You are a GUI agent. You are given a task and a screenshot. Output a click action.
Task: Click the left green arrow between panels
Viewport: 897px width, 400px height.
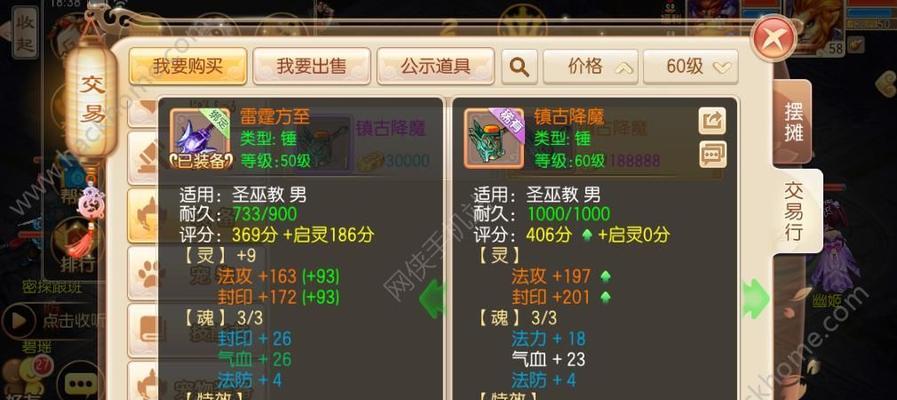point(431,298)
